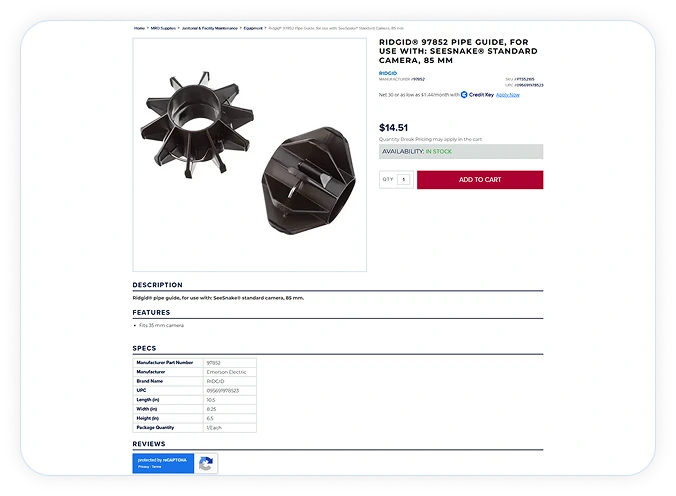Click the Manufacturer Part Number spec row
Image resolution: width=676 pixels, height=496 pixels.
click(x=194, y=363)
